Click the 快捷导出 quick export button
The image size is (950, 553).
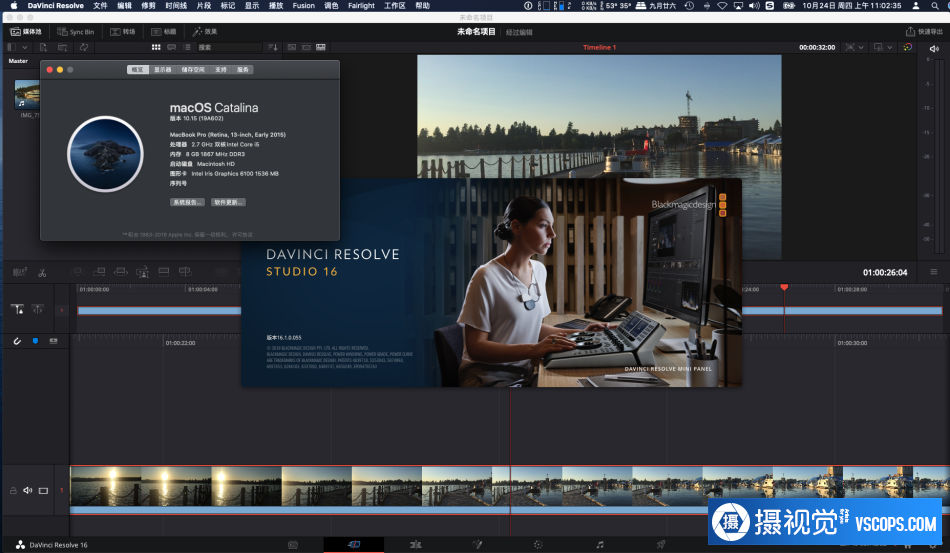pyautogui.click(x=924, y=31)
